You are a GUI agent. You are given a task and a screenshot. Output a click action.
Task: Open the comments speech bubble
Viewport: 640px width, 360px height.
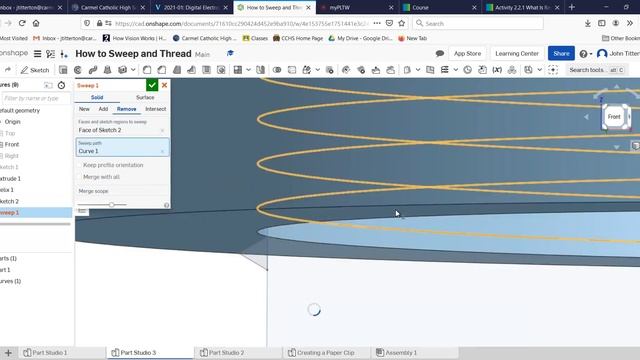[440, 53]
